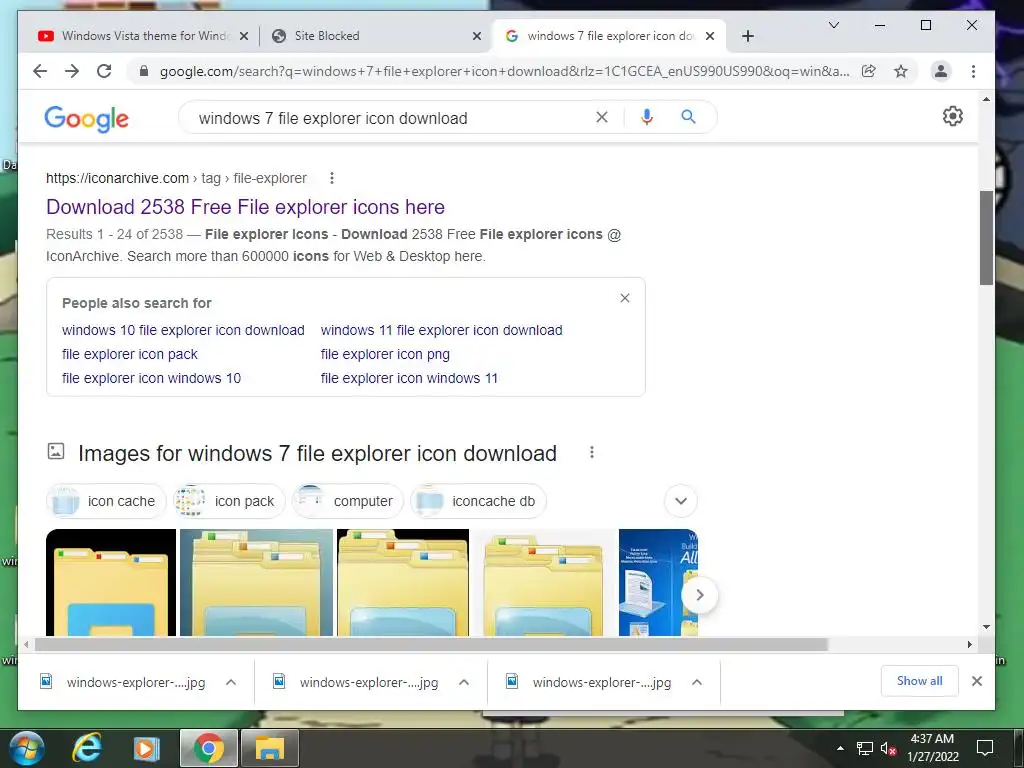Click the vertical page scrollbar thumb
Screen dimensions: 1024x768
coord(986,238)
